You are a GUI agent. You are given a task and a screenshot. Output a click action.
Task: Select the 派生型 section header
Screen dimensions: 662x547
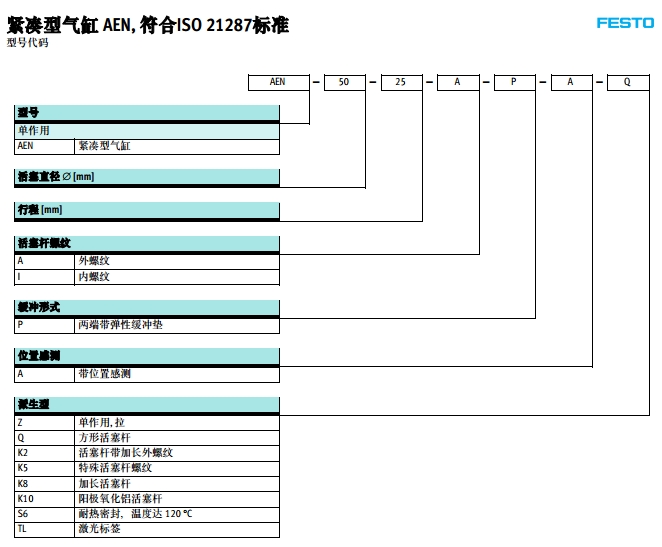click(x=147, y=404)
